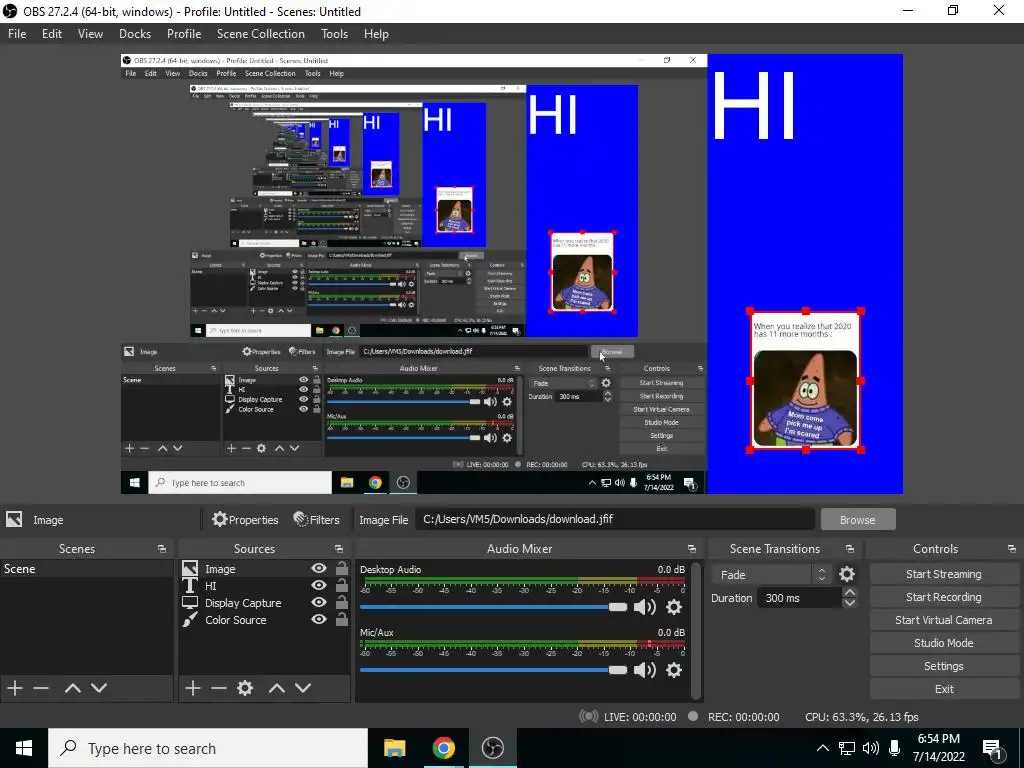
Task: Hide the HI text source eye
Action: (319, 586)
